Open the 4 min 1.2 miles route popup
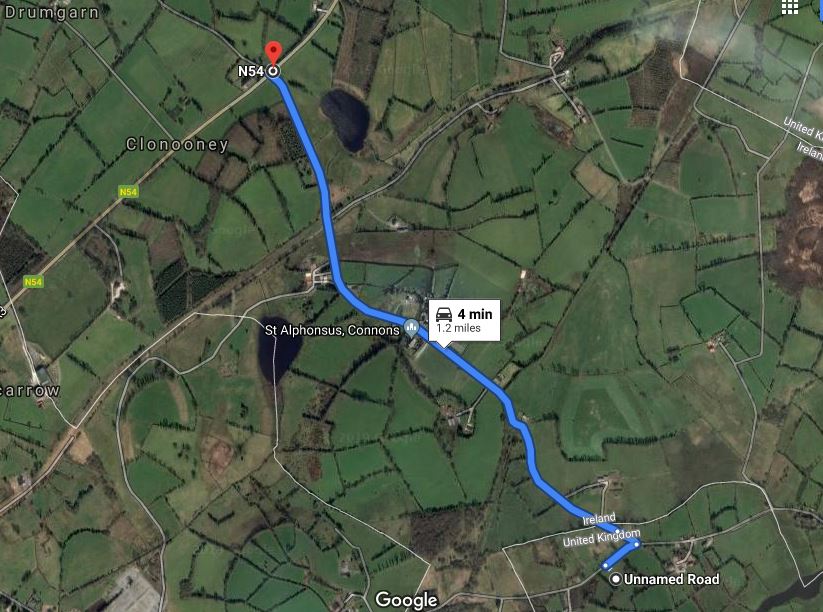823x612 pixels. [x=464, y=321]
